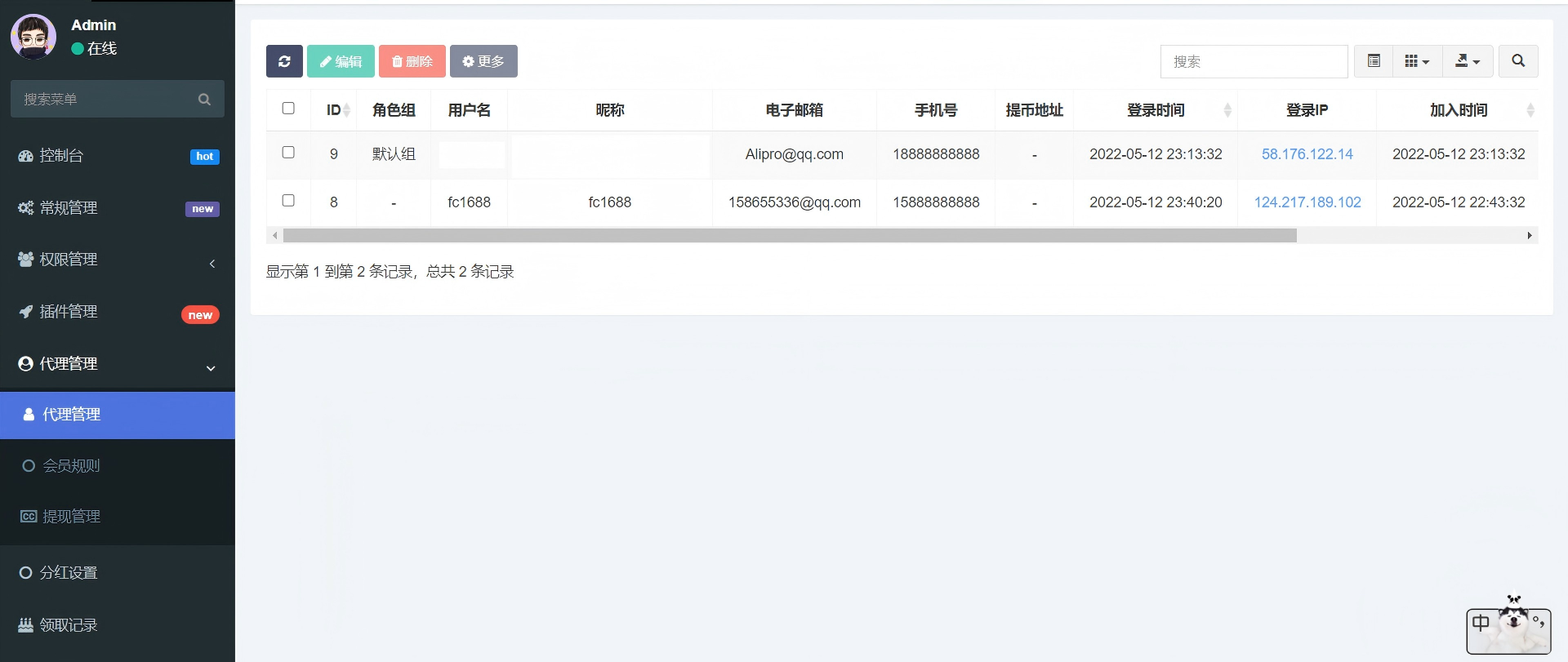The height and width of the screenshot is (662, 1568).
Task: Open the export data dropdown
Action: click(1468, 61)
